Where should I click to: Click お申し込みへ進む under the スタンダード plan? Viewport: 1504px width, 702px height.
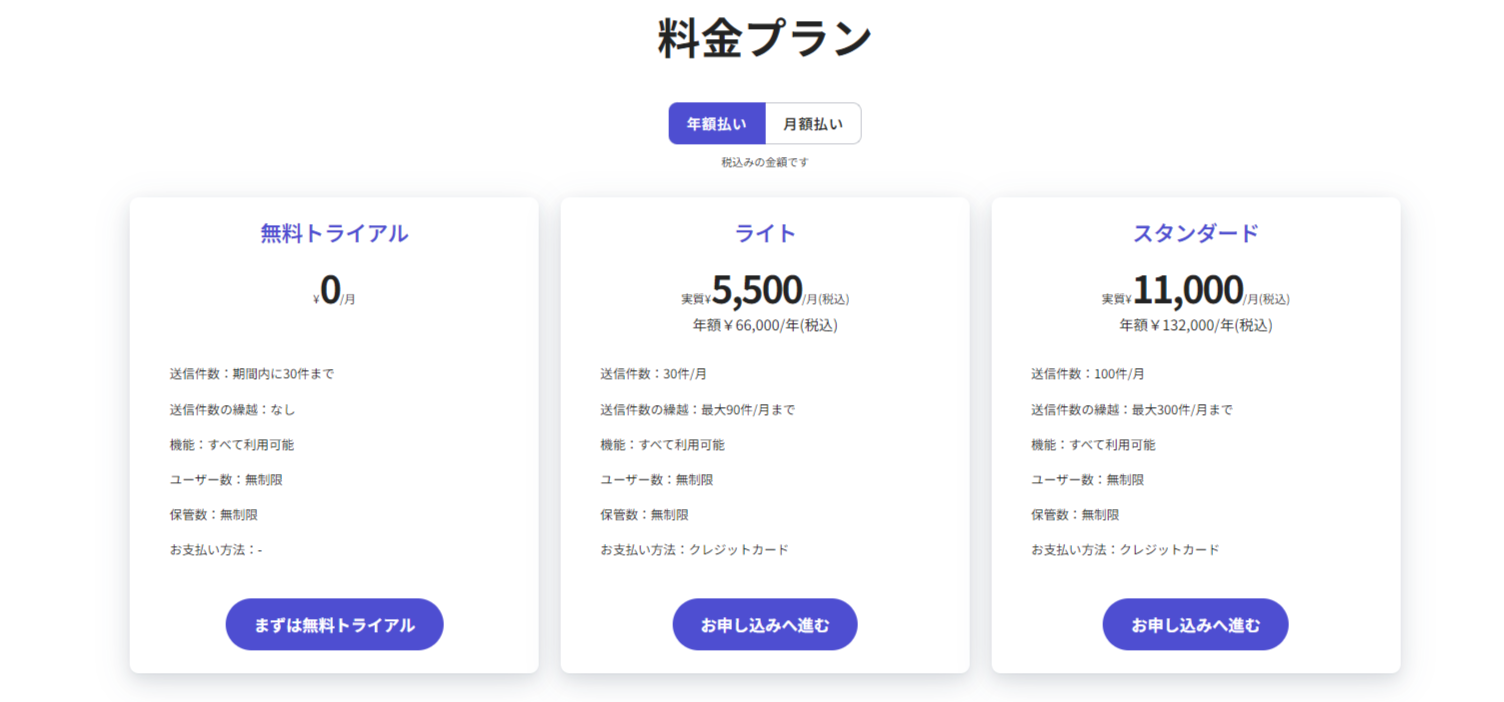tap(1195, 625)
